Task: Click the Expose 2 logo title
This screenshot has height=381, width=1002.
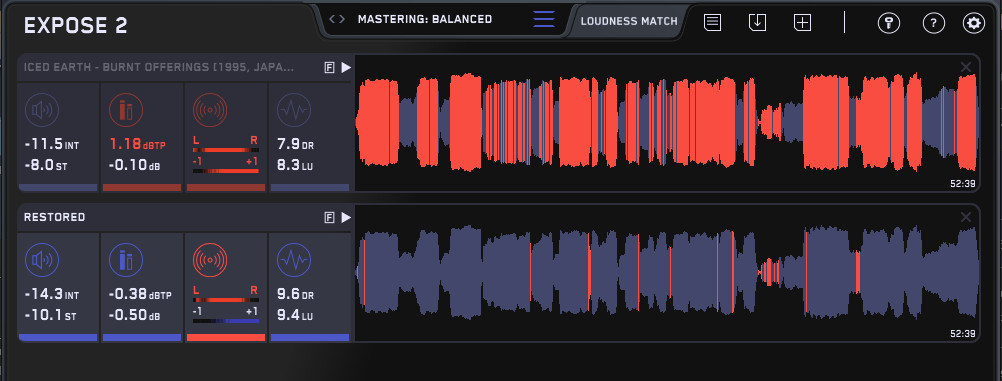Action: (x=75, y=26)
